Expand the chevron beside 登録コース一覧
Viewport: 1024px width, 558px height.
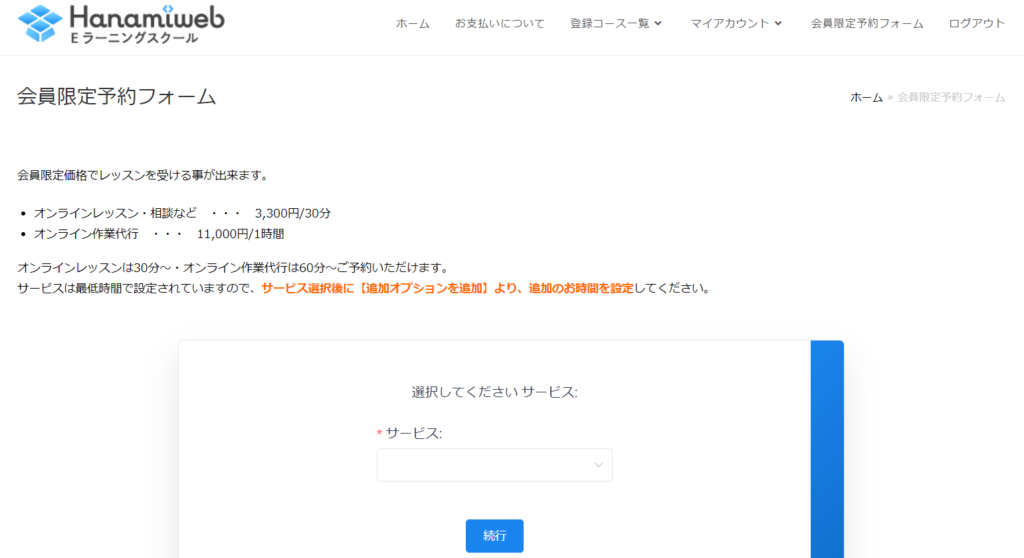tap(658, 24)
